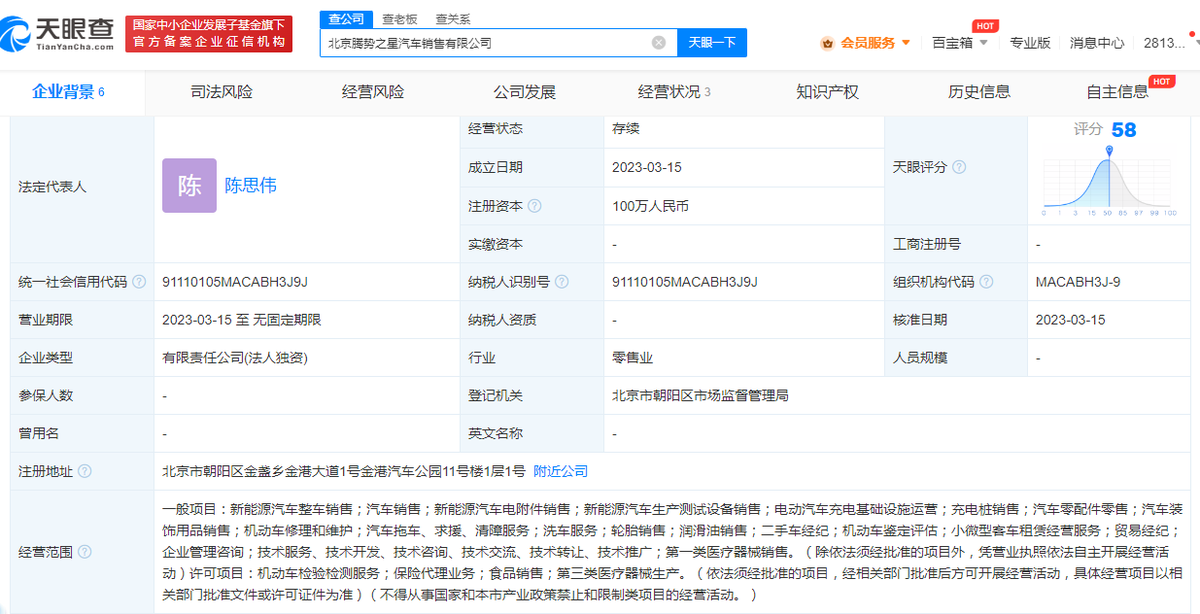Click the 有限责任公司(法人独资) enterprise type
The image size is (1200, 614).
click(236, 358)
